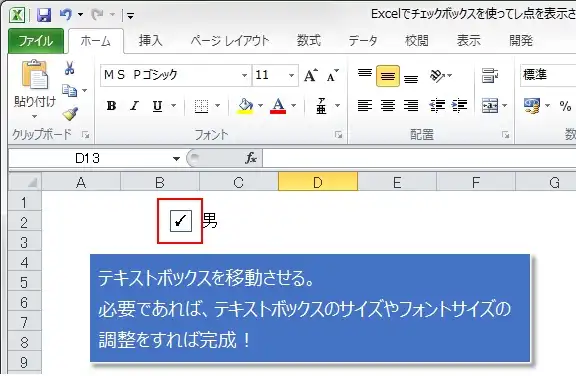Open the Borders dropdown arrow
The height and width of the screenshot is (376, 576).
tap(217, 106)
